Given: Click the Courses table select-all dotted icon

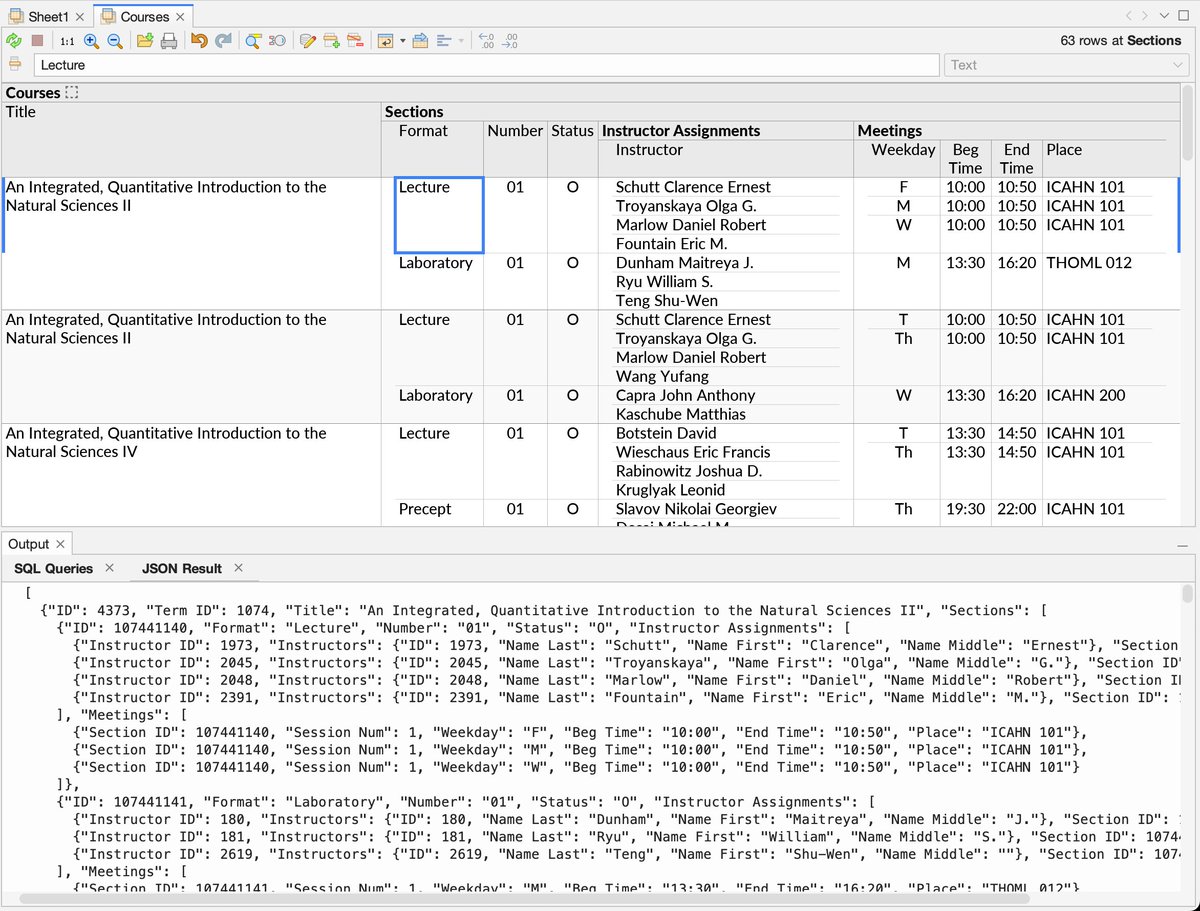Looking at the screenshot, I should pos(71,92).
